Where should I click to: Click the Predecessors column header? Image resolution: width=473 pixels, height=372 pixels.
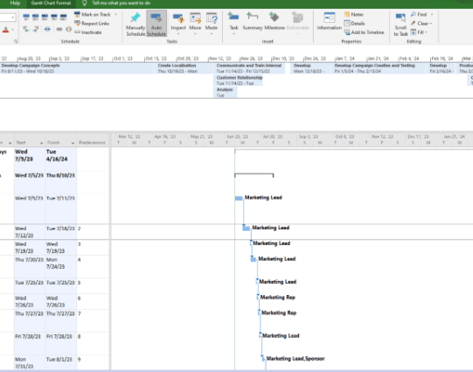92,143
